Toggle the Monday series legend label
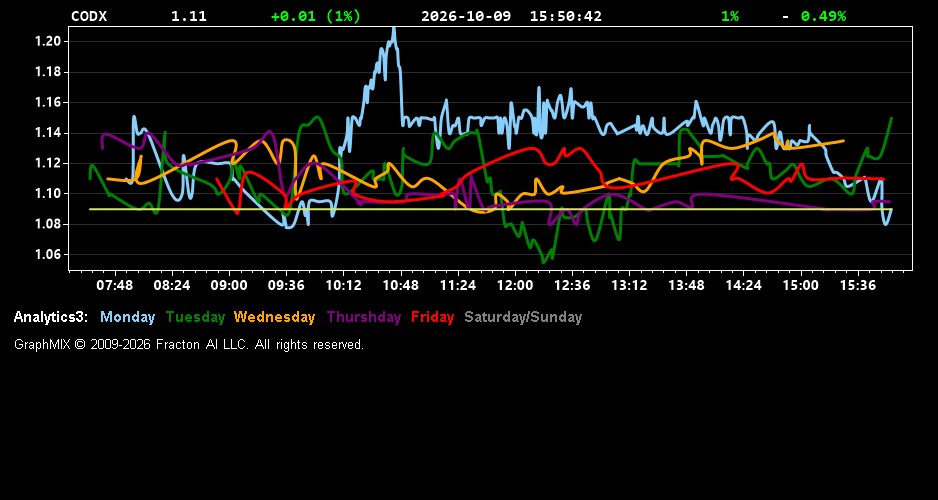This screenshot has height=500, width=938. click(127, 317)
